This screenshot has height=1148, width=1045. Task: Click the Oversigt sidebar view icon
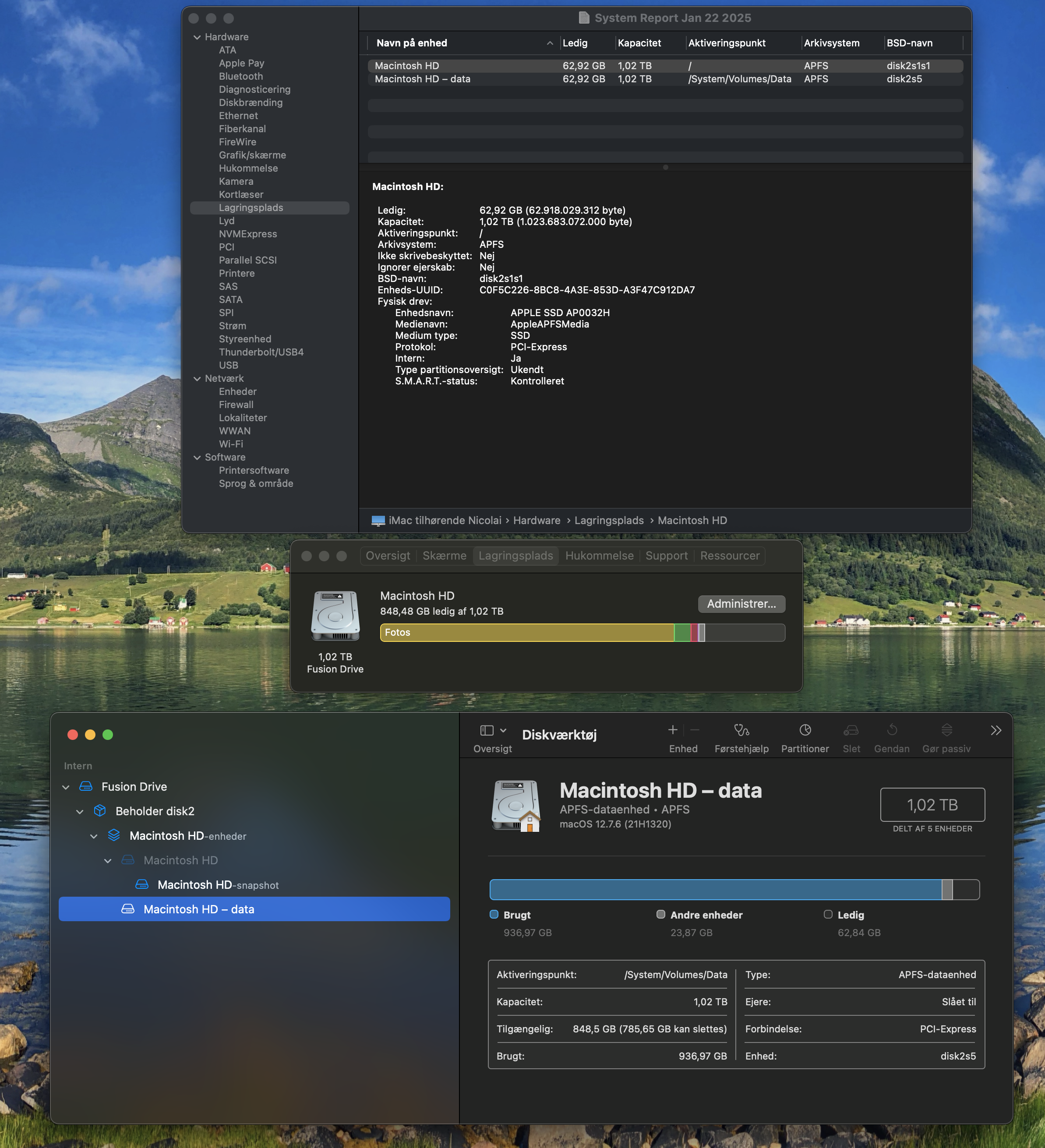(x=487, y=731)
